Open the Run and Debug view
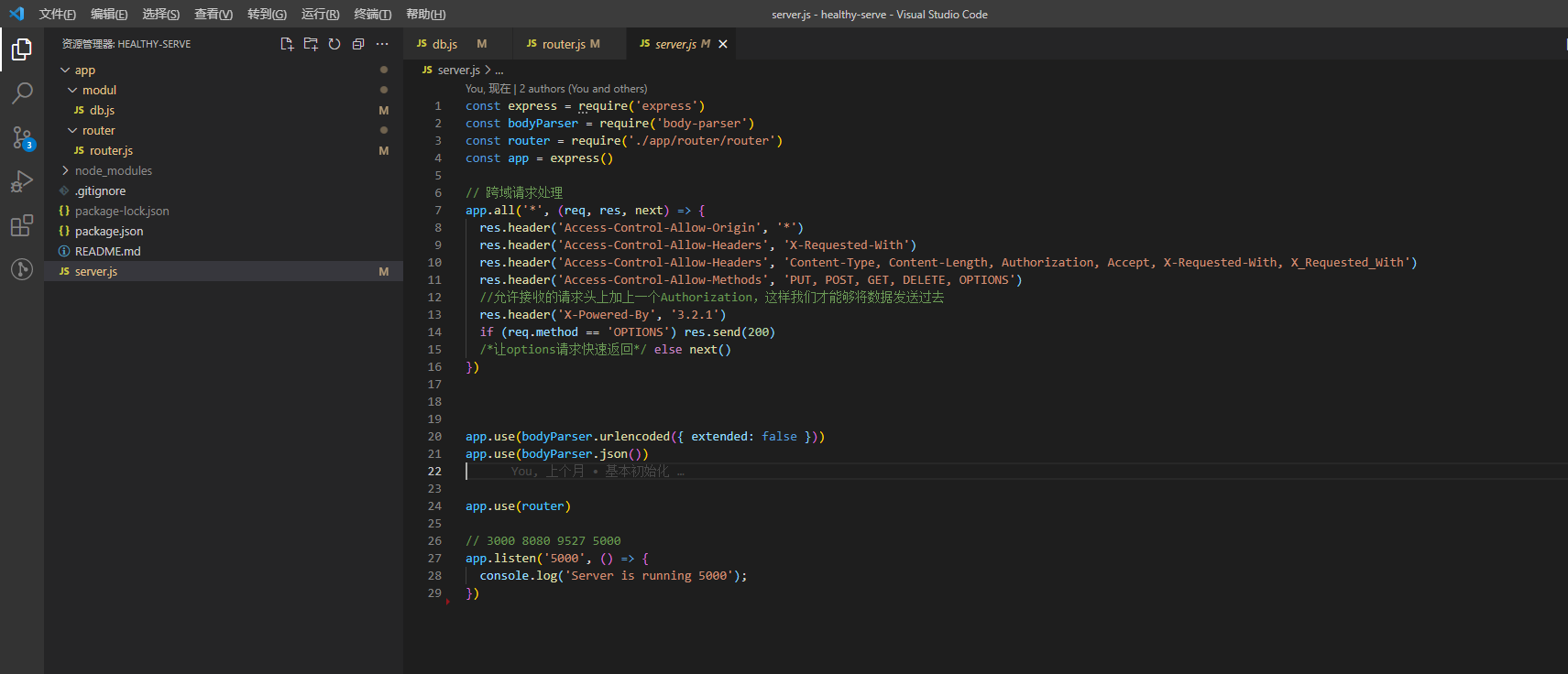The image size is (1568, 674). (x=22, y=181)
